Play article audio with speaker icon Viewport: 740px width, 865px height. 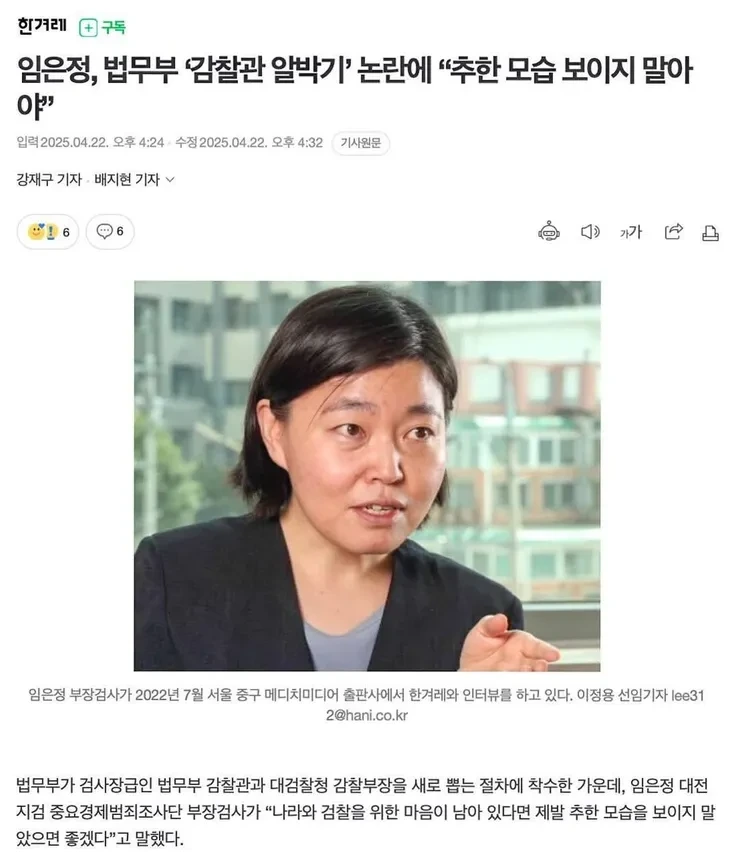tap(590, 232)
